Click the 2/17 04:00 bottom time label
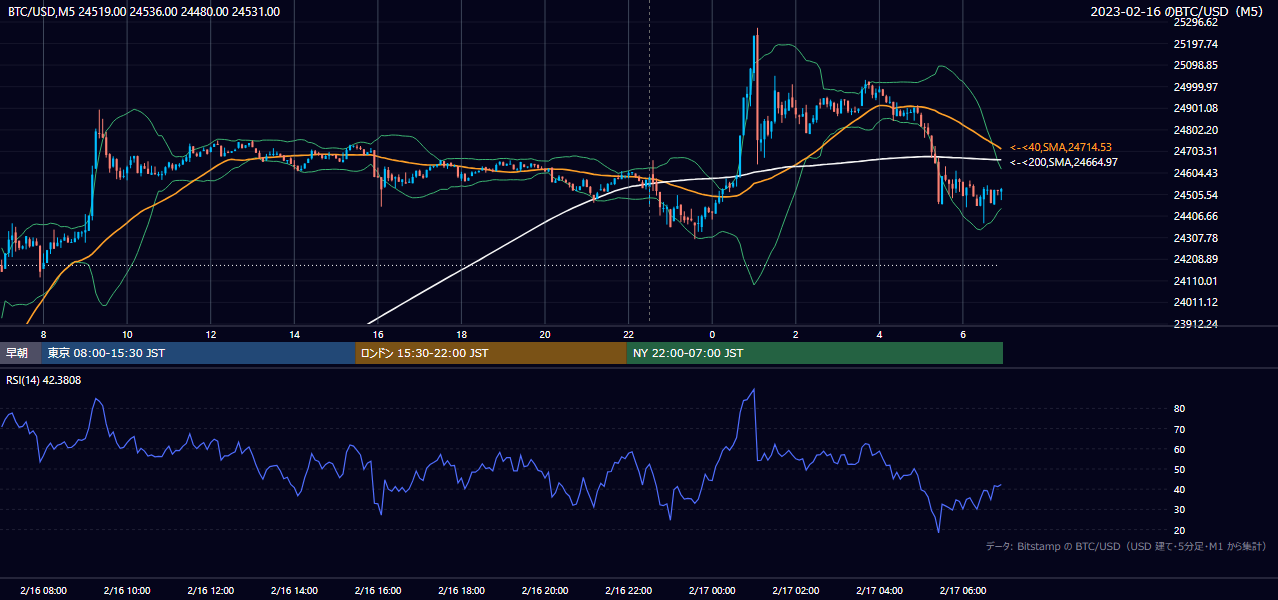Screen dimensions: 1278x600 [x=879, y=591]
